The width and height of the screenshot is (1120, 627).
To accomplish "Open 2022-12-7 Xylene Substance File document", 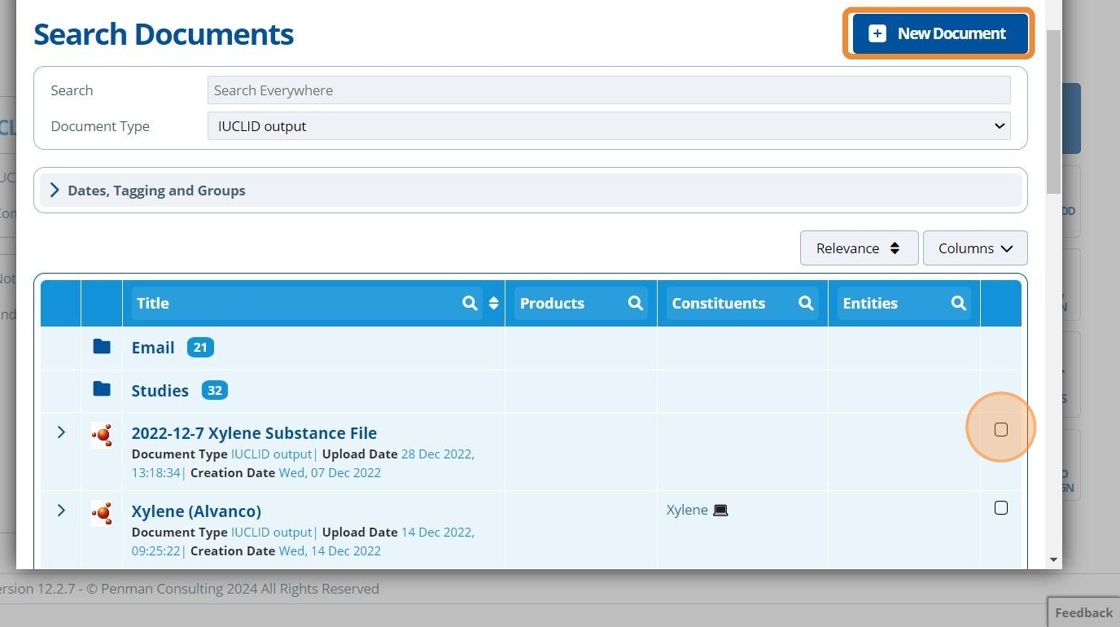I will point(254,433).
